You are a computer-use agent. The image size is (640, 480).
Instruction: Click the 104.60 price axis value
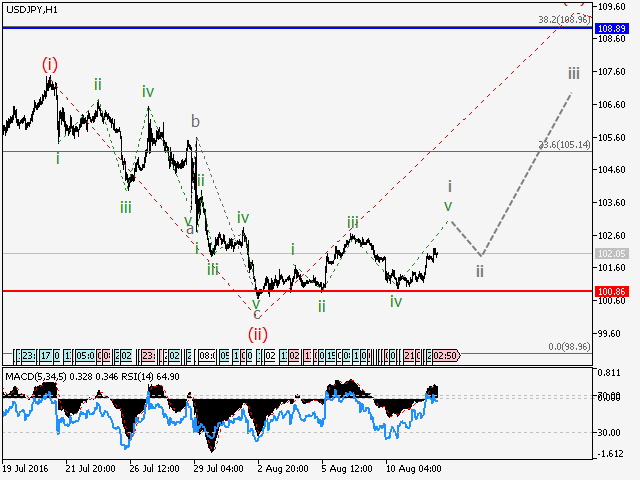pyautogui.click(x=611, y=170)
